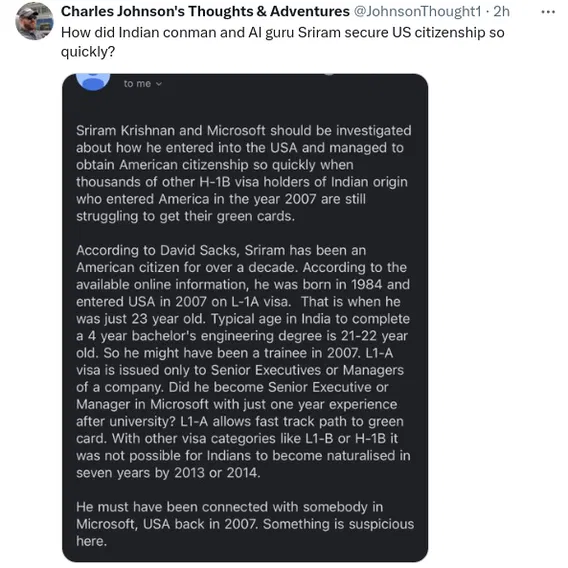Open Charles Johnson's profile picture

click(34, 21)
